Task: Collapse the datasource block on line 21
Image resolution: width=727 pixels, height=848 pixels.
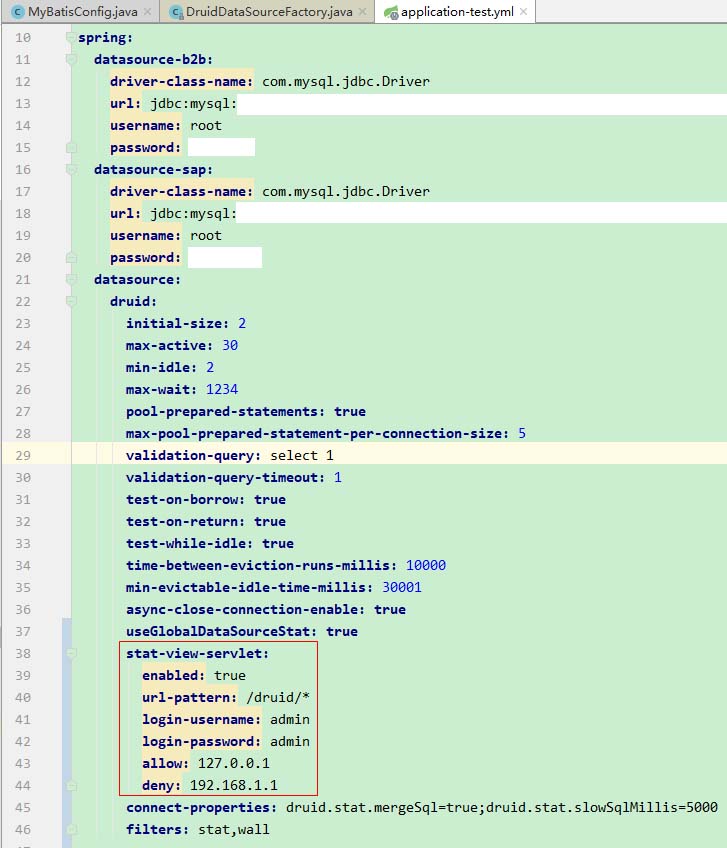Action: [x=71, y=280]
